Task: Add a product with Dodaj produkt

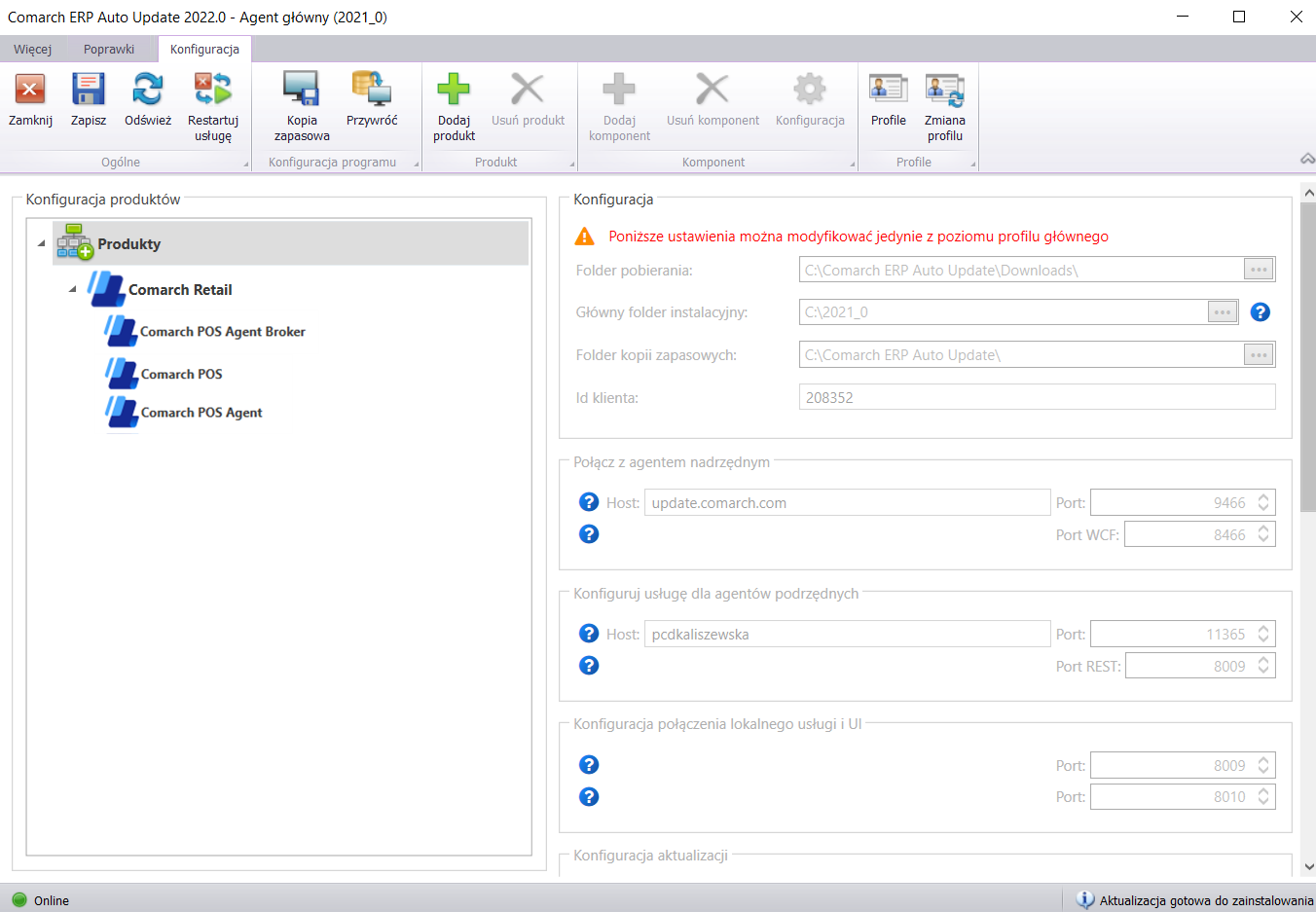Action: point(454,90)
